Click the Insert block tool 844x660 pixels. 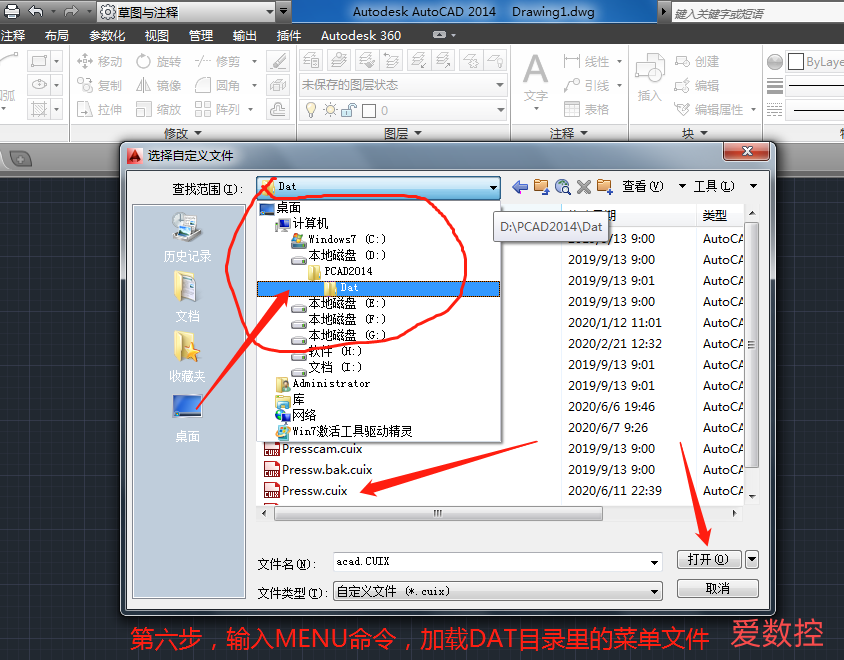pos(650,78)
